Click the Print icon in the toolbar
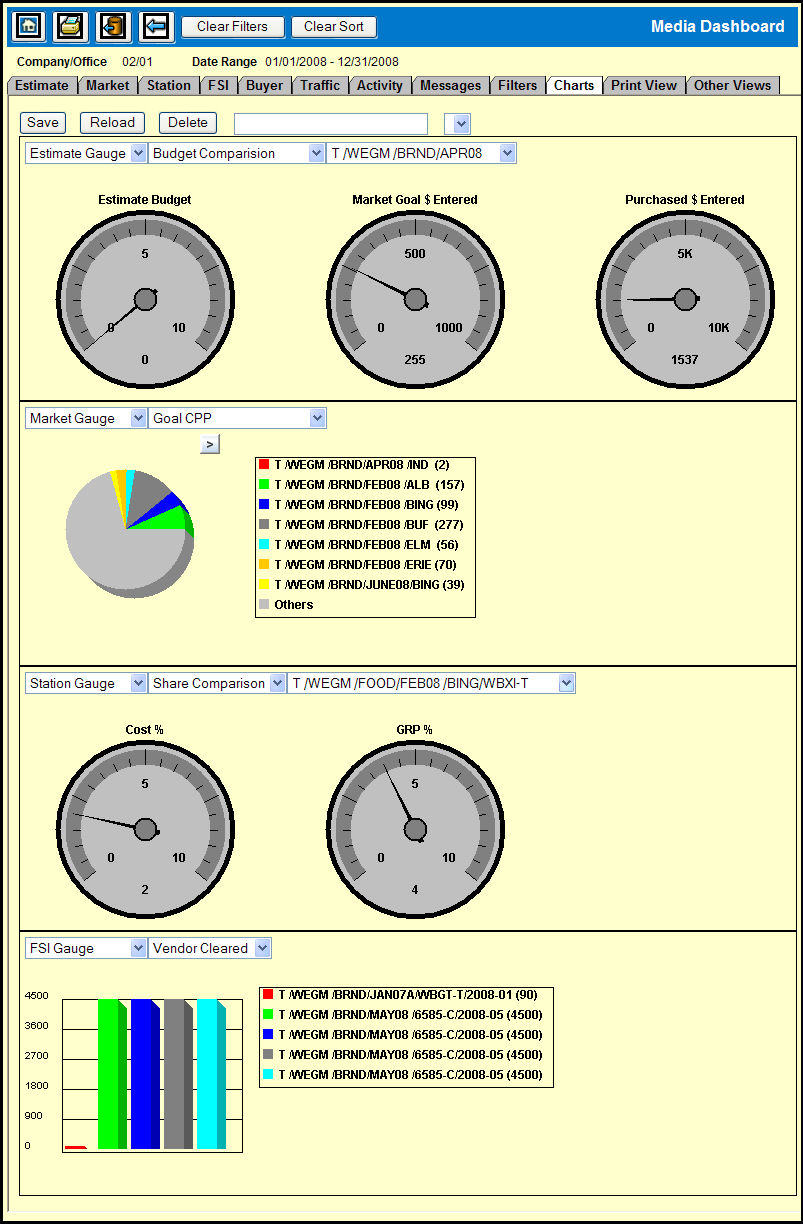 click(x=70, y=26)
